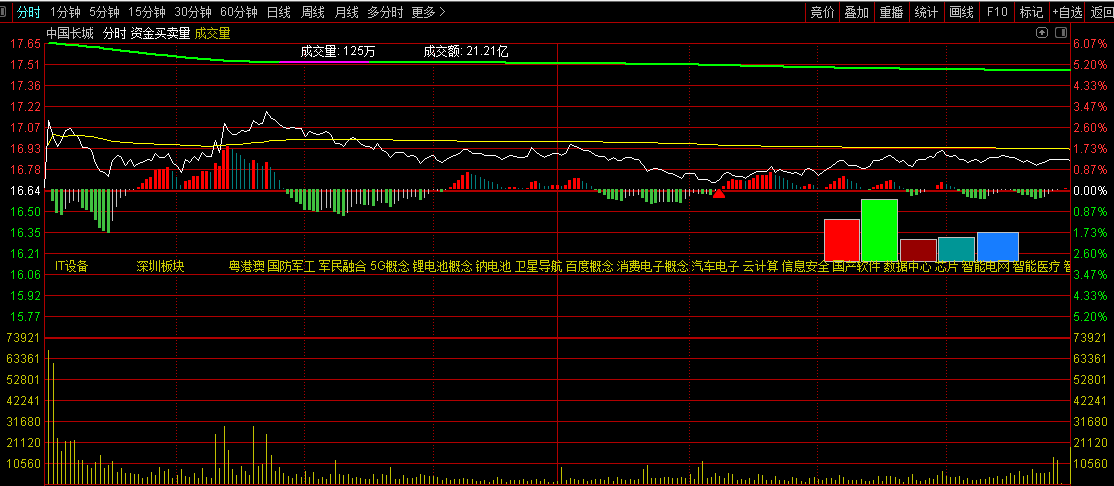1114x486 pixels.
Task: Click the 0.00% label on the right axis
Action: coord(1091,191)
